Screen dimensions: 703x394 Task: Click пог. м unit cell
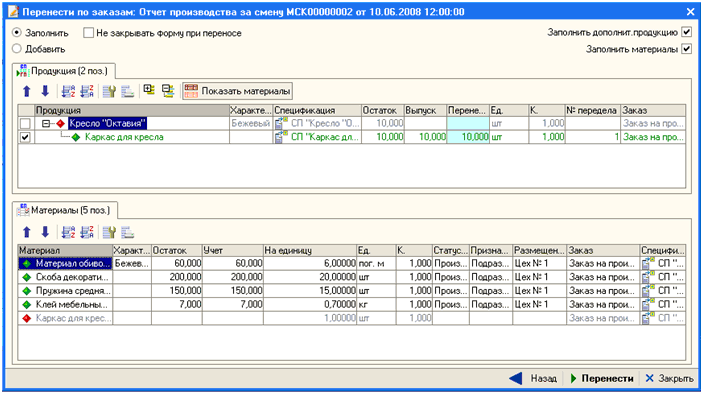(376, 264)
